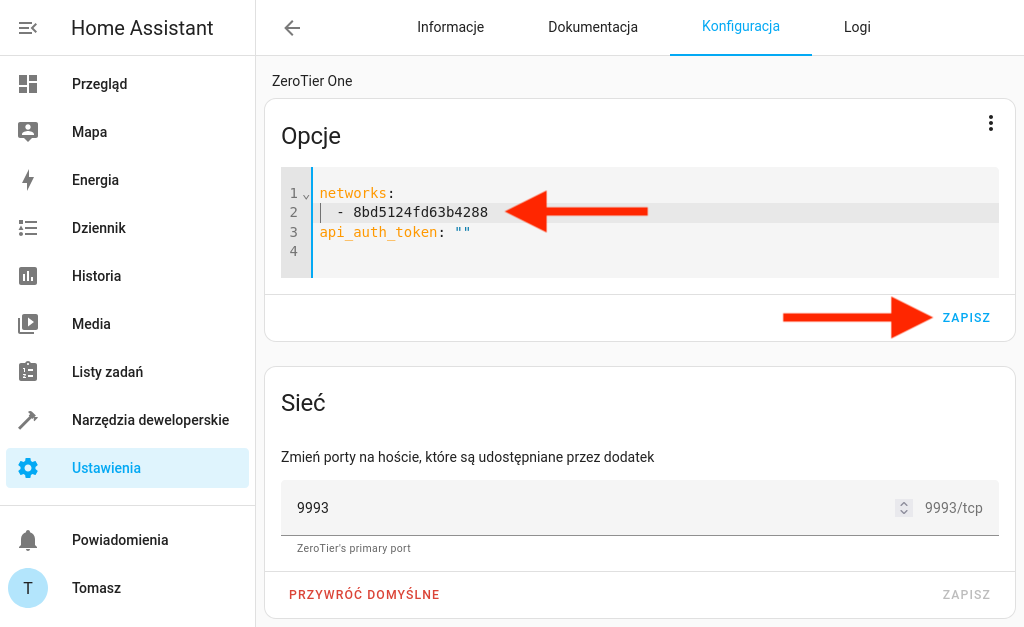
Task: Collapse the networks fold arrow in editor
Action: click(306, 194)
